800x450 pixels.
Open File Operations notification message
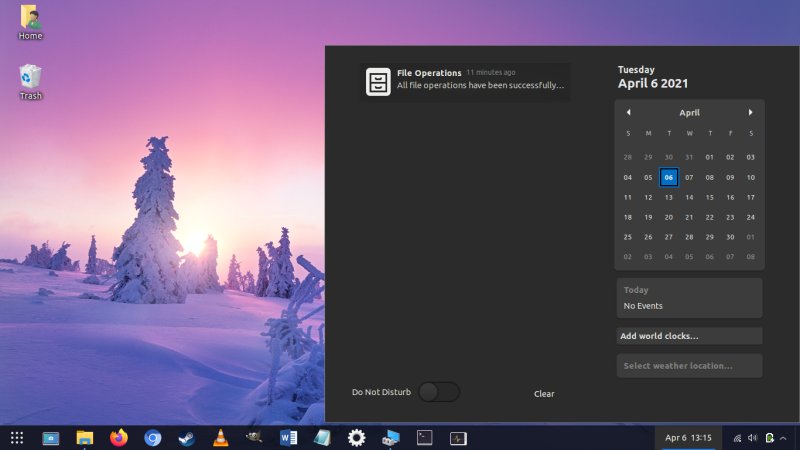tap(465, 82)
